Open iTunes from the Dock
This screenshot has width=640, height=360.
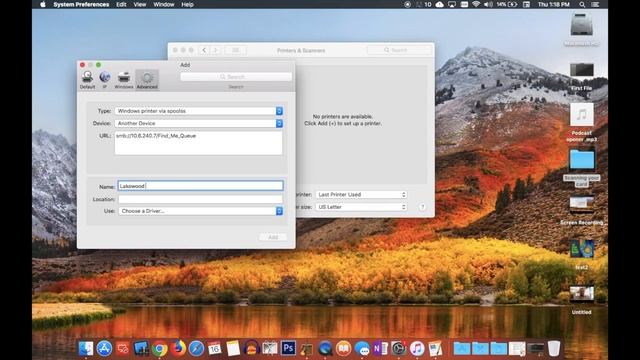(x=417, y=348)
